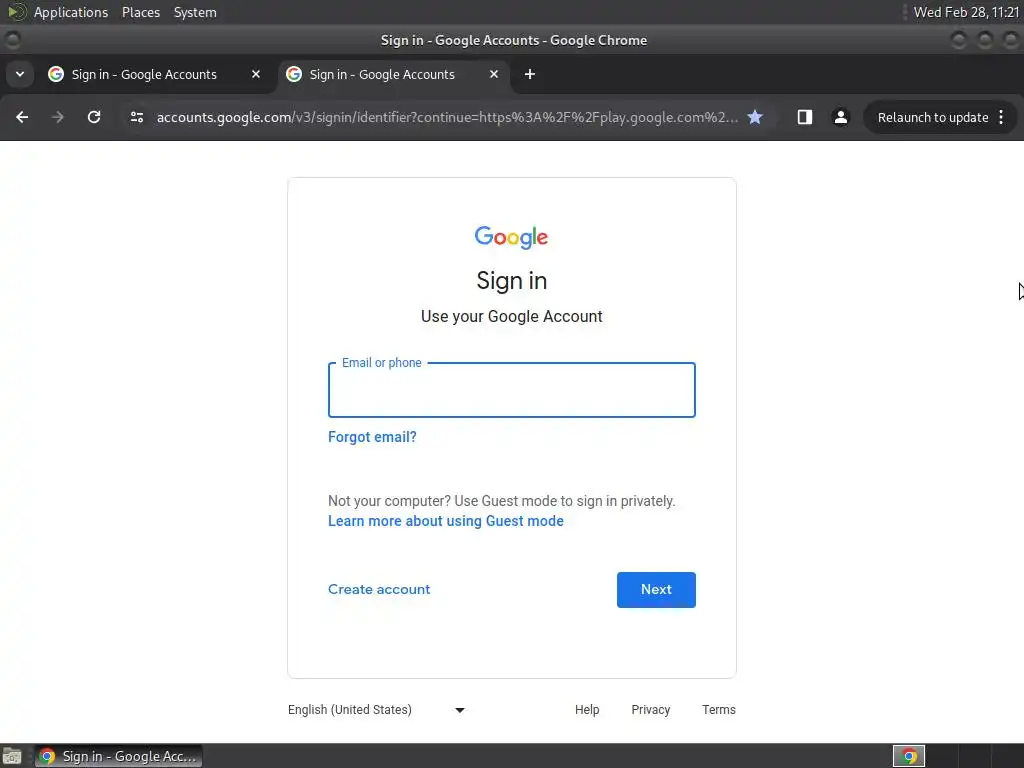Viewport: 1024px width, 768px height.
Task: Click the address bar URL
Action: 447,118
